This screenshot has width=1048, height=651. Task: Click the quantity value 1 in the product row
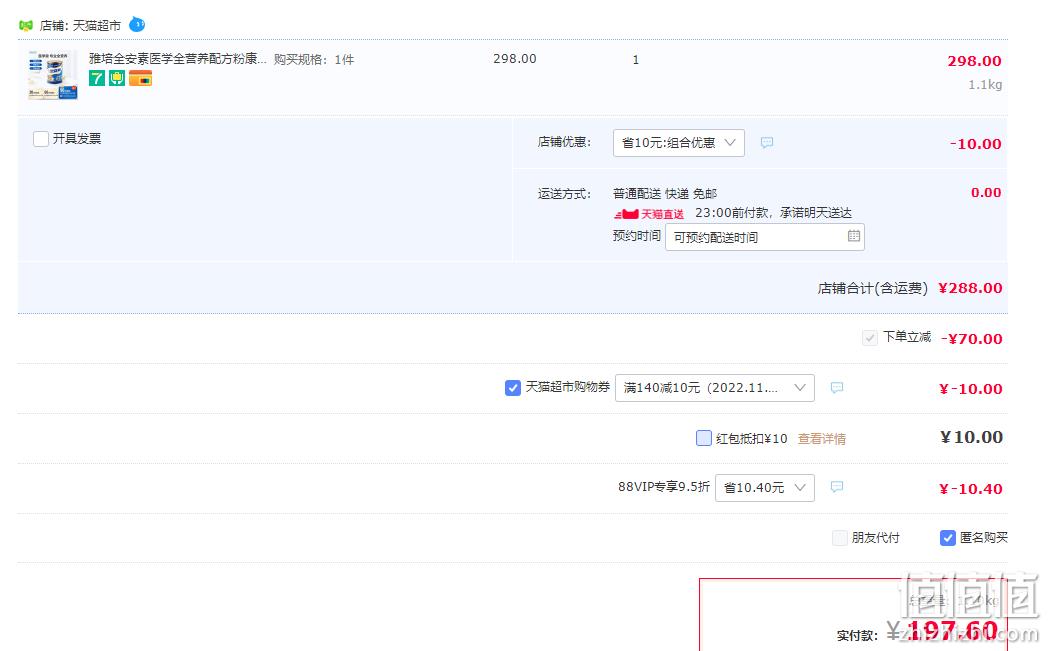tap(636, 59)
